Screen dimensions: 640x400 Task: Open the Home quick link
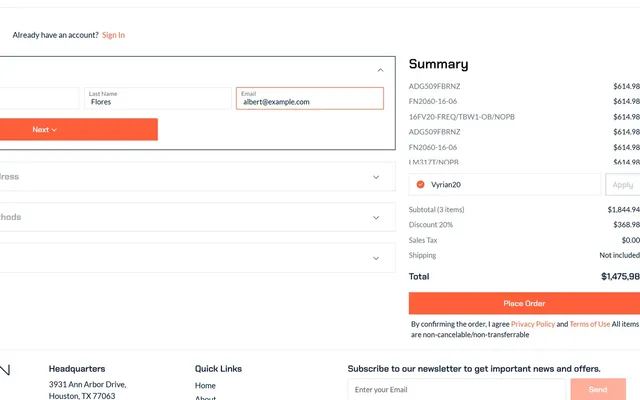click(205, 385)
